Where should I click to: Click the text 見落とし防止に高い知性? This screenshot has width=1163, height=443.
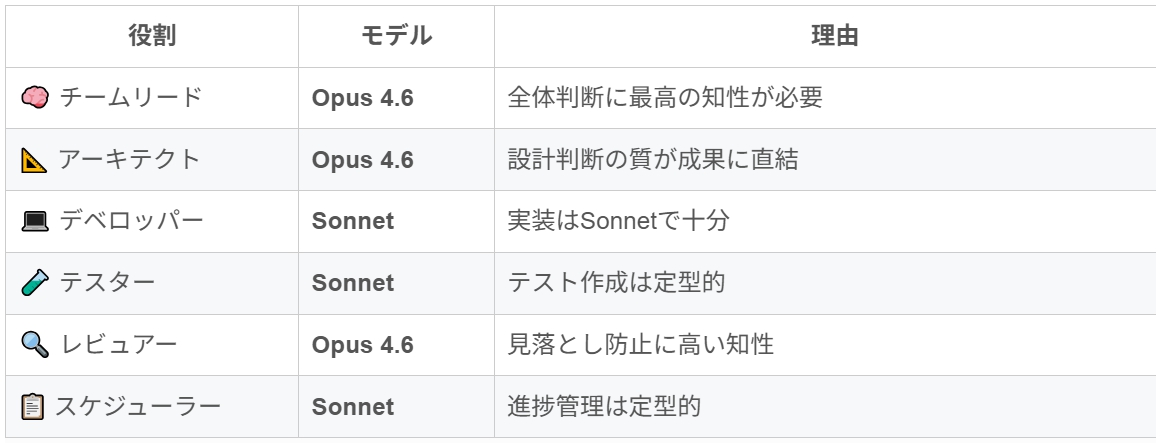point(641,346)
